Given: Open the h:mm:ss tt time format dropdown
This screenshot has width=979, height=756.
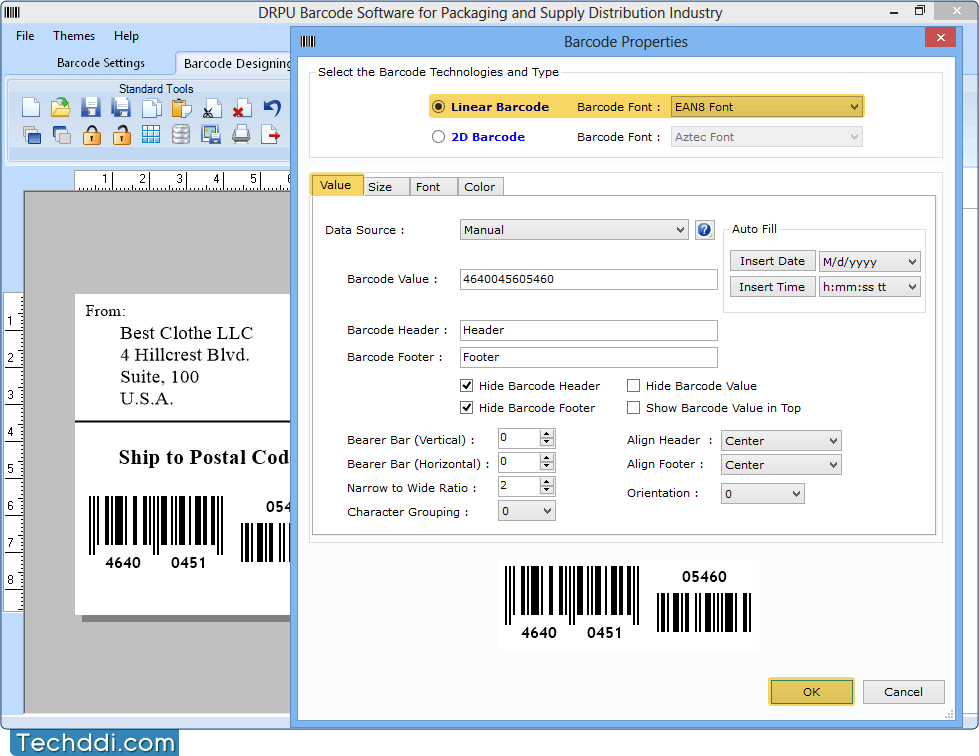Looking at the screenshot, I should (x=869, y=287).
